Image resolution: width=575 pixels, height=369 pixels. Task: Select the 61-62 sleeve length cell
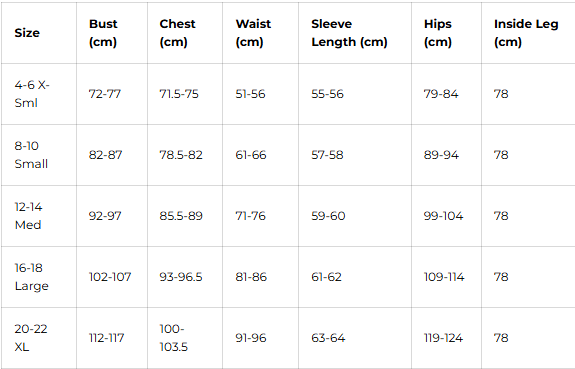point(326,277)
